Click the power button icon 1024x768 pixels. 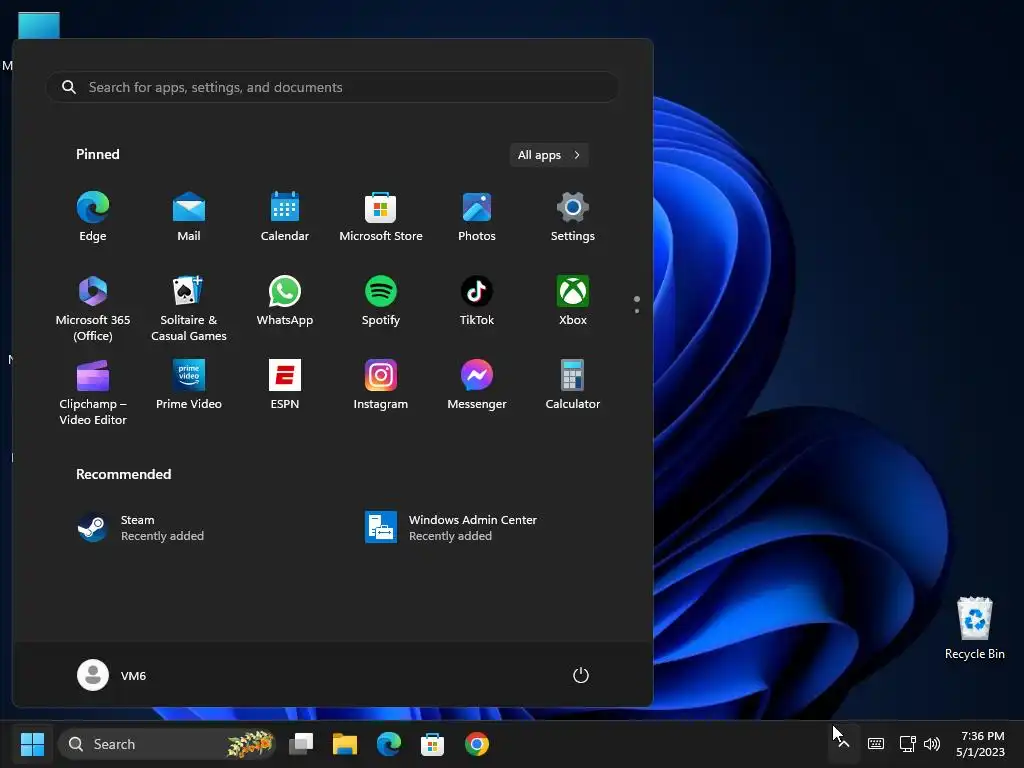tap(581, 675)
